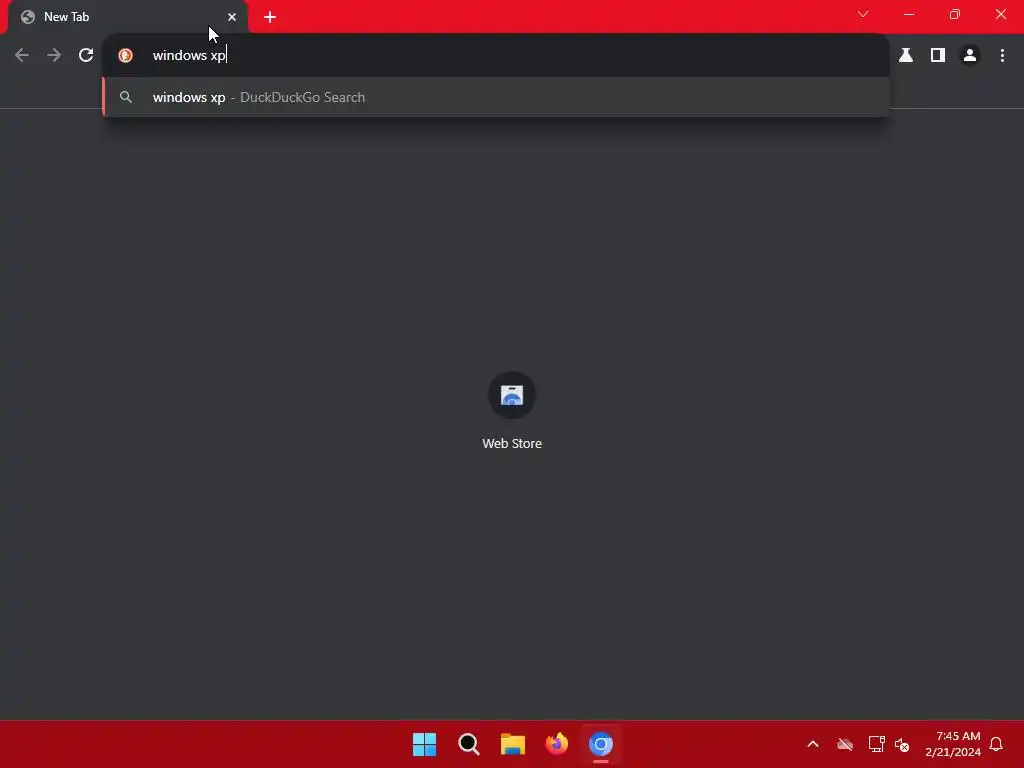Click the browser back arrow
This screenshot has width=1024, height=768.
(x=22, y=56)
